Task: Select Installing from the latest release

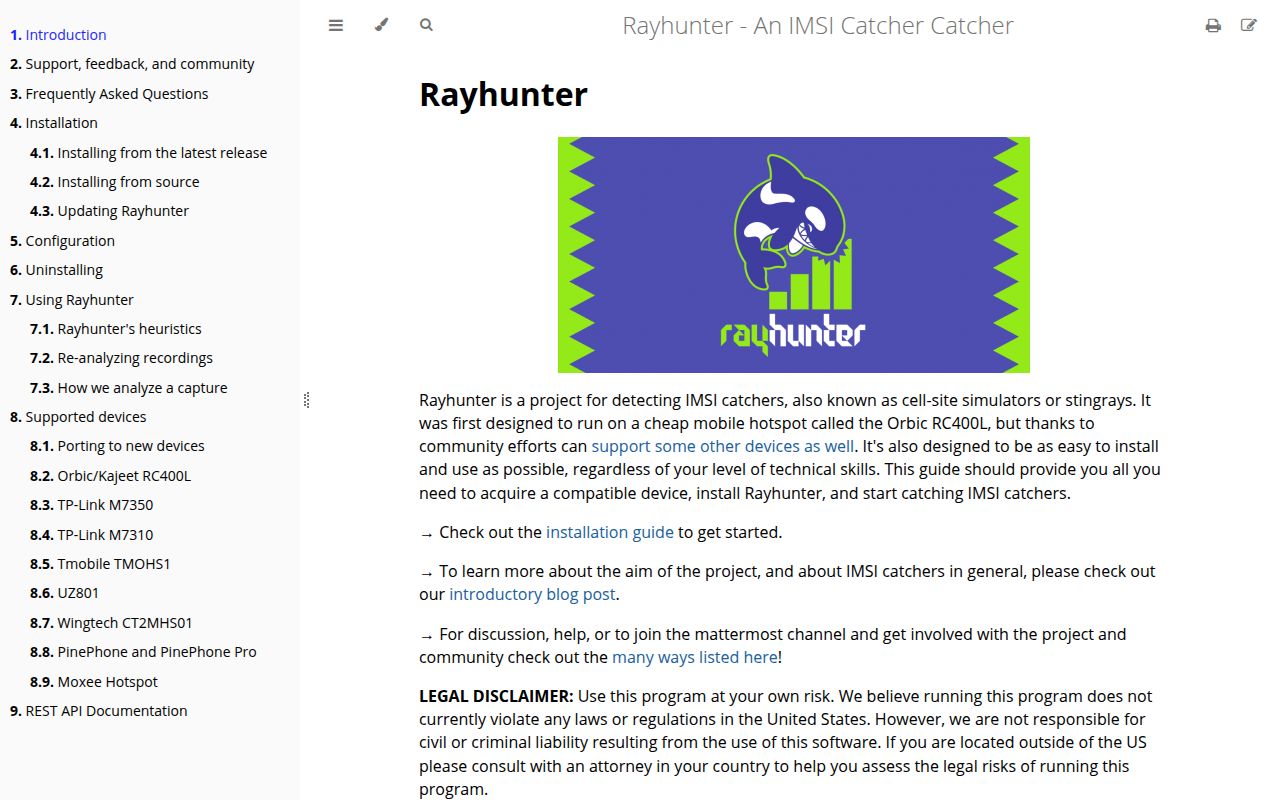Action: click(148, 153)
